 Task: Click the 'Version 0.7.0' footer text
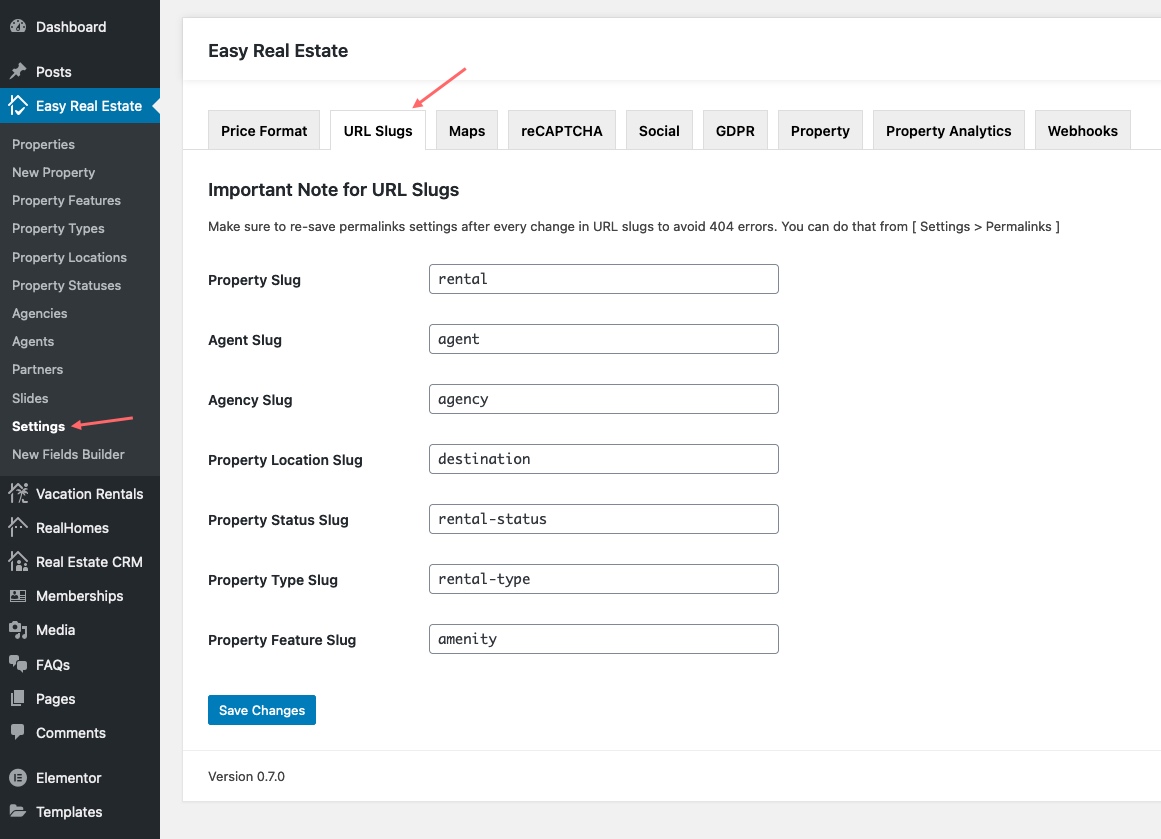tap(246, 776)
